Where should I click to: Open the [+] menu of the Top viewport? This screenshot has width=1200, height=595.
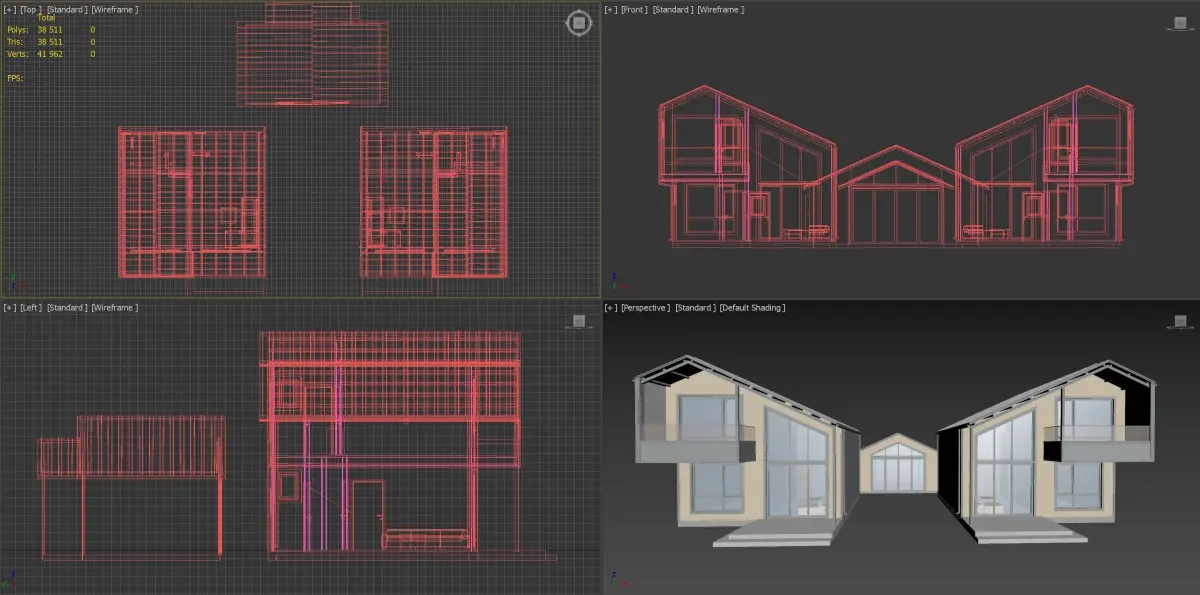pyautogui.click(x=10, y=9)
